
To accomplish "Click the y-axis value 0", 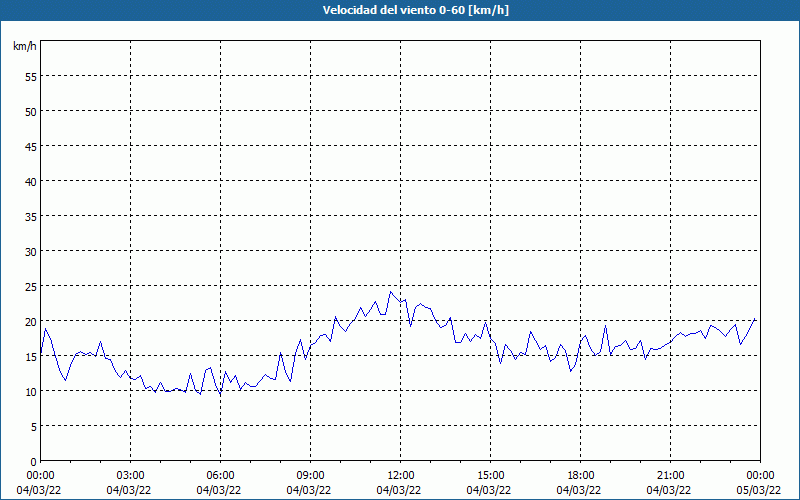I will (x=34, y=462).
